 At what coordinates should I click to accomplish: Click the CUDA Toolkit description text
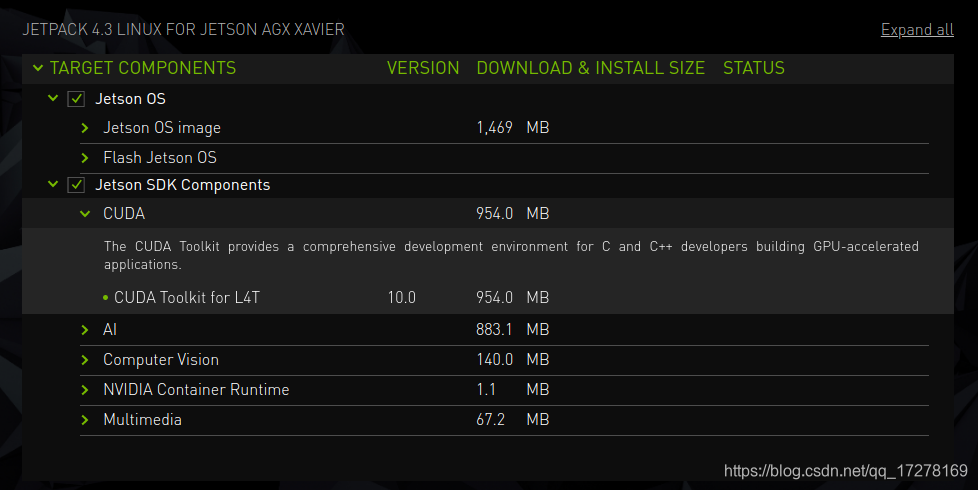511,255
